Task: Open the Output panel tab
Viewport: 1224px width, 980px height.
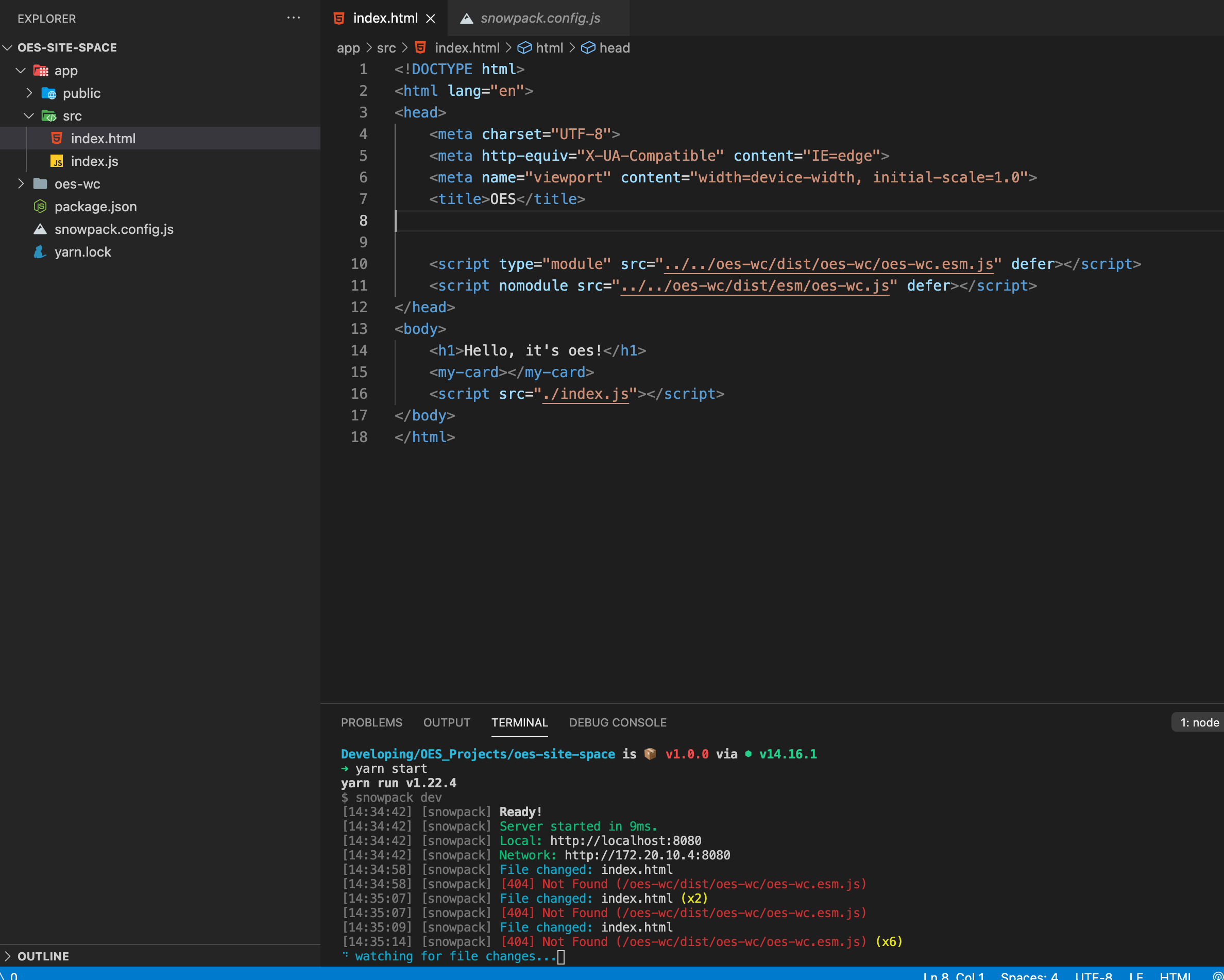Action: tap(447, 722)
